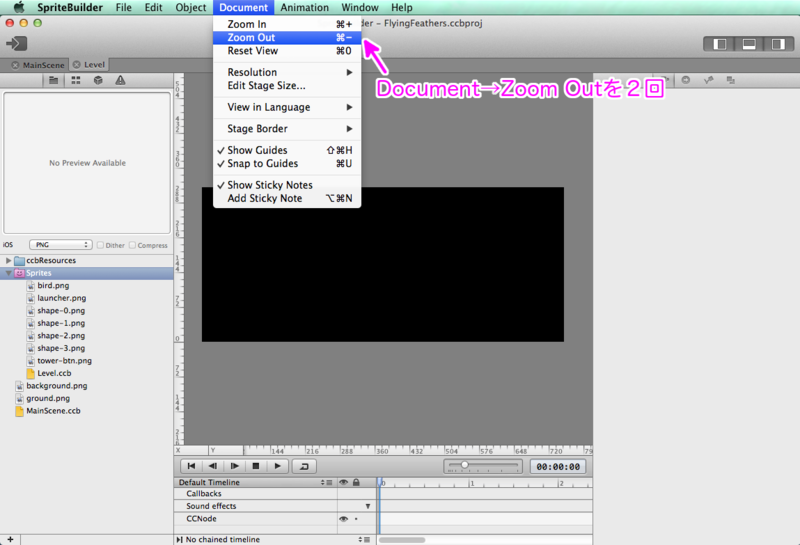Open the Apple menu

19,7
